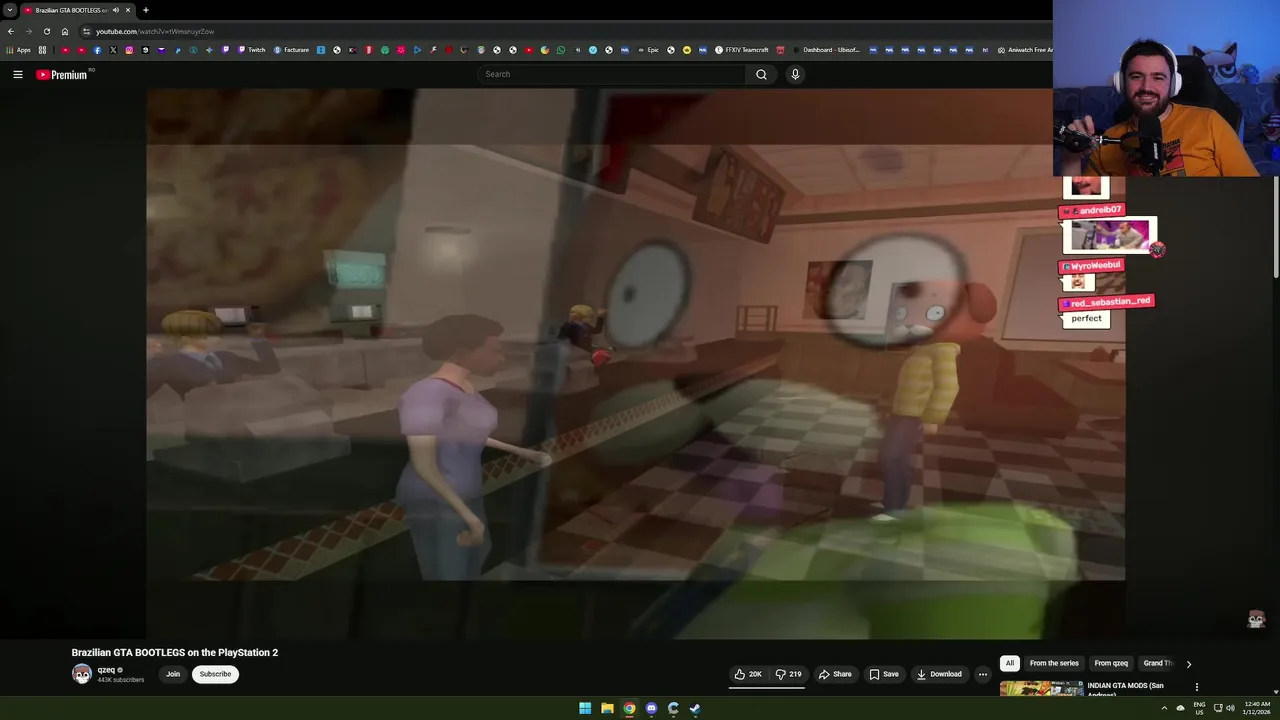Open the Dashboard - Ubisoft bookmark

[825, 50]
